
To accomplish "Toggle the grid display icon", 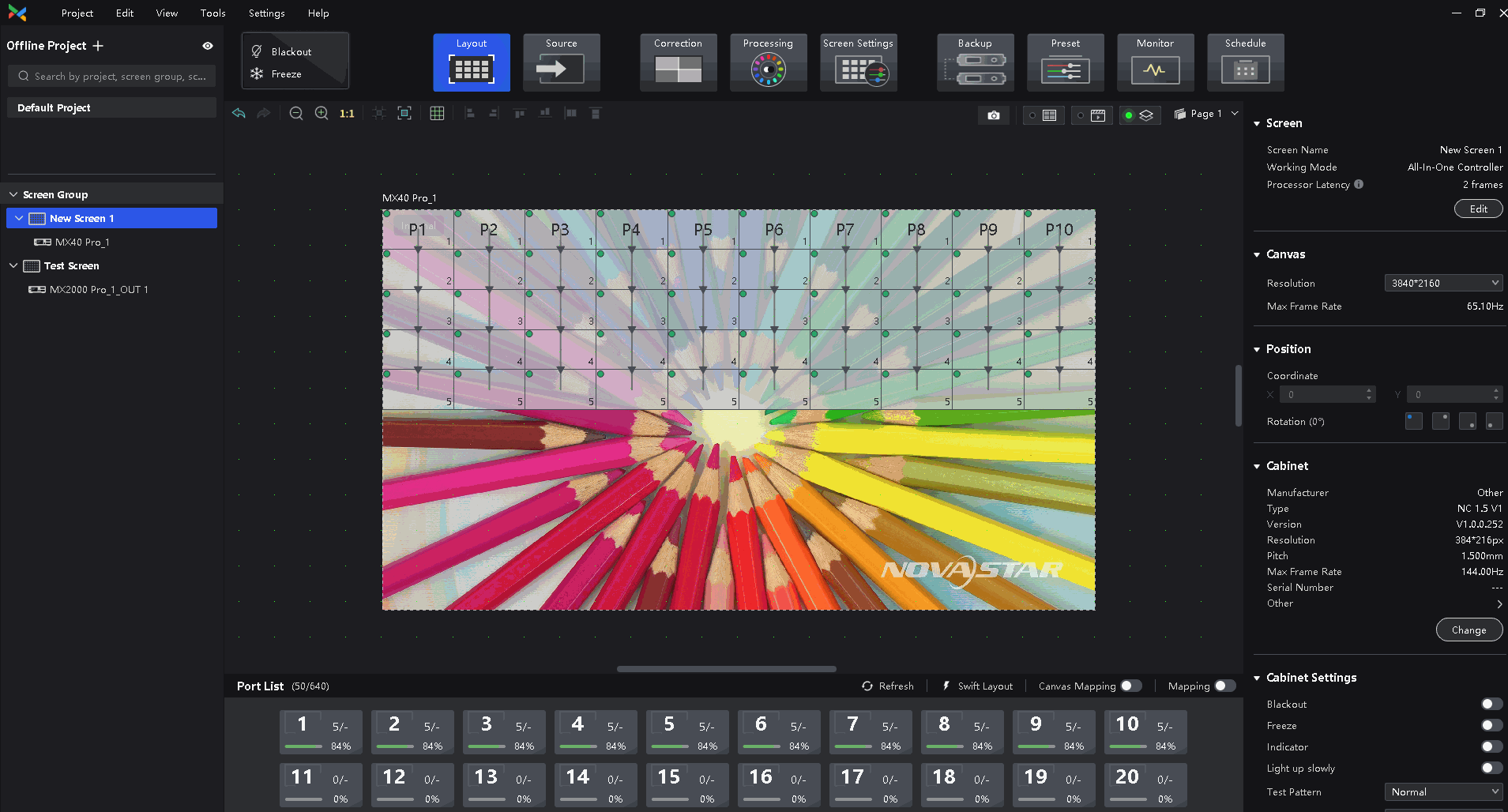I will pyautogui.click(x=437, y=113).
